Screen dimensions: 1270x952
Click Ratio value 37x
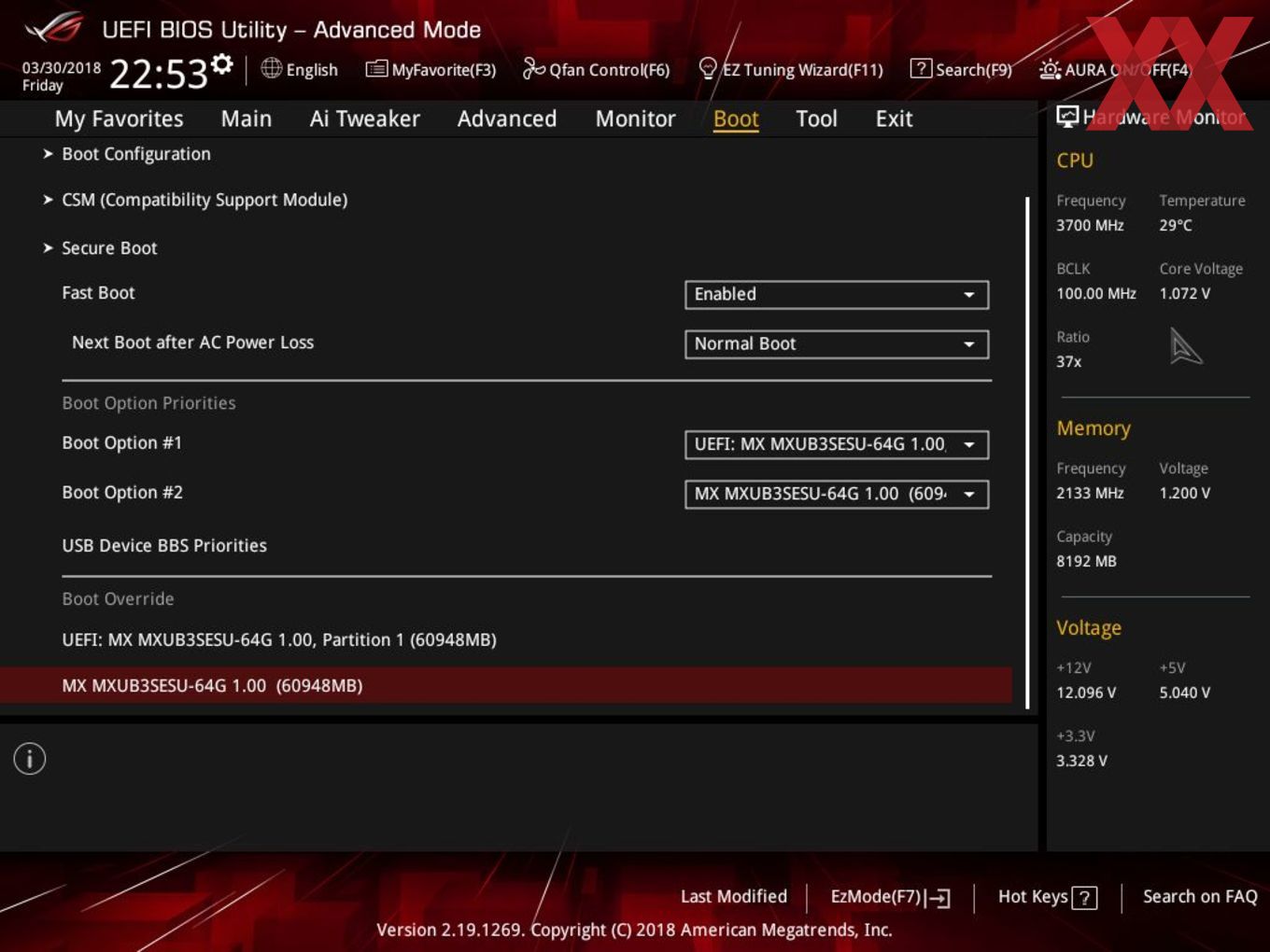(1069, 361)
